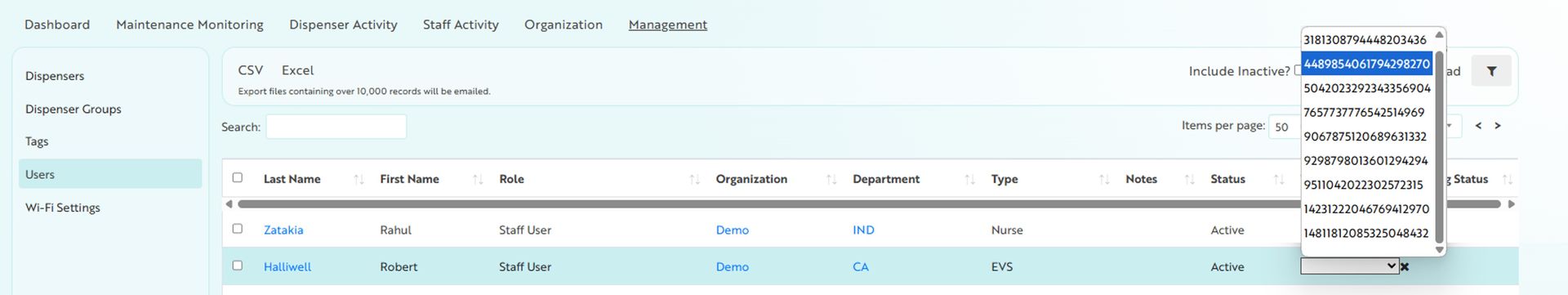Viewport: 1568px width, 295px height.
Task: Click the Robert first name cell
Action: pyautogui.click(x=399, y=267)
